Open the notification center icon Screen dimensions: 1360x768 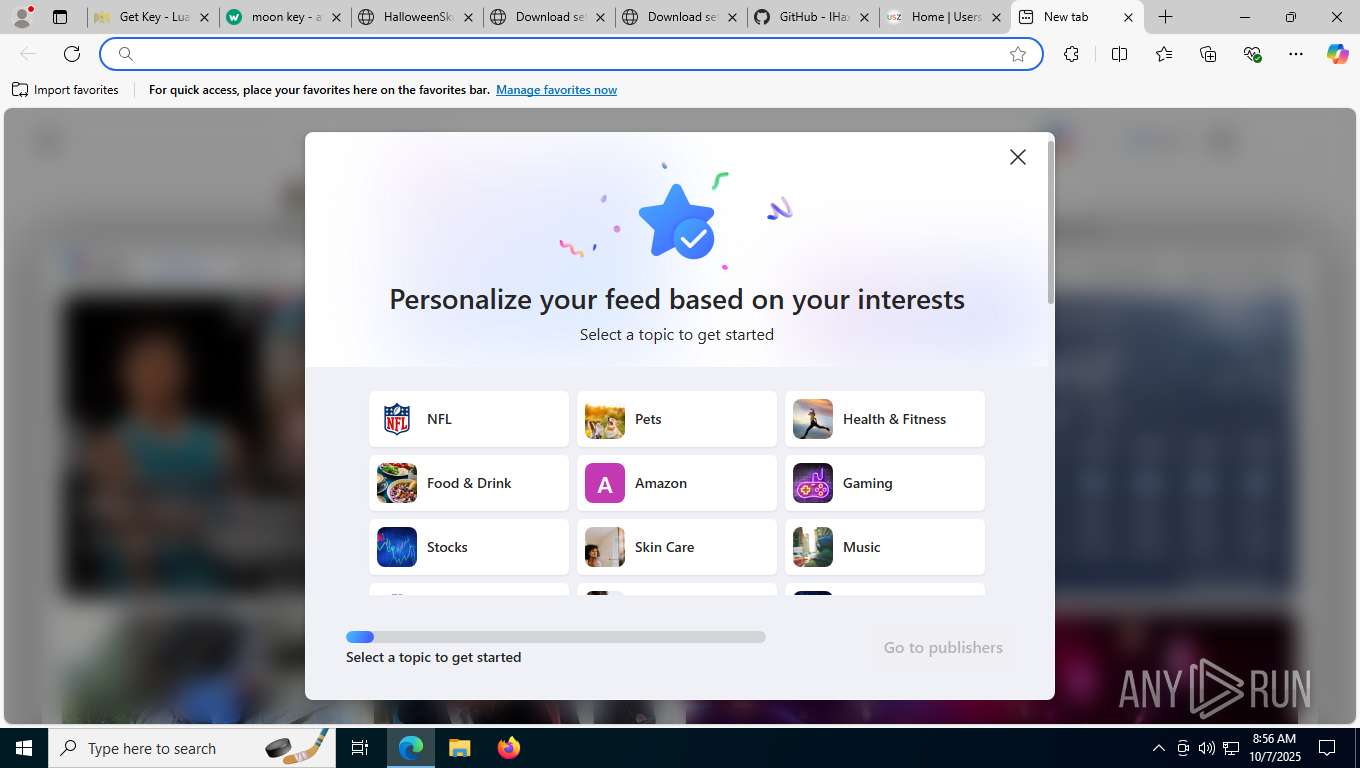(x=1327, y=748)
